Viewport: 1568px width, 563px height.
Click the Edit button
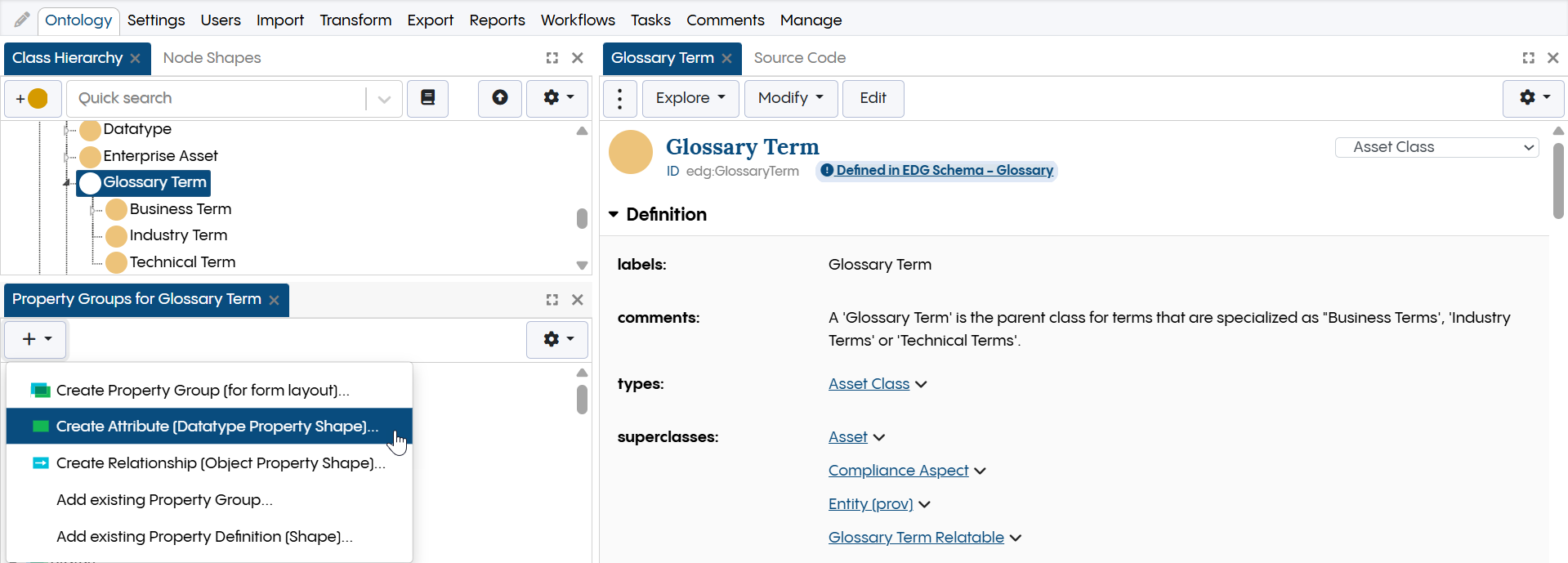pos(873,98)
